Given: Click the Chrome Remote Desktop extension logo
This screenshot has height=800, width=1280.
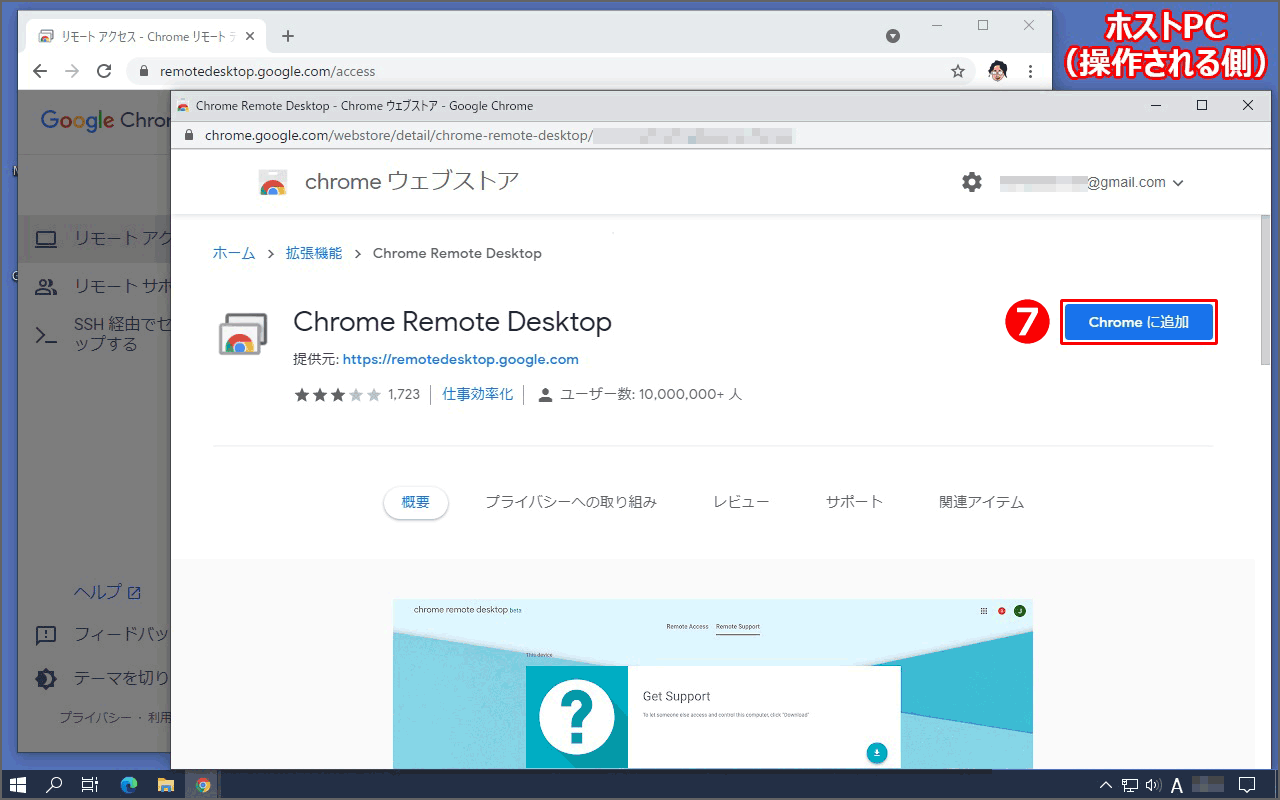Looking at the screenshot, I should (x=242, y=335).
